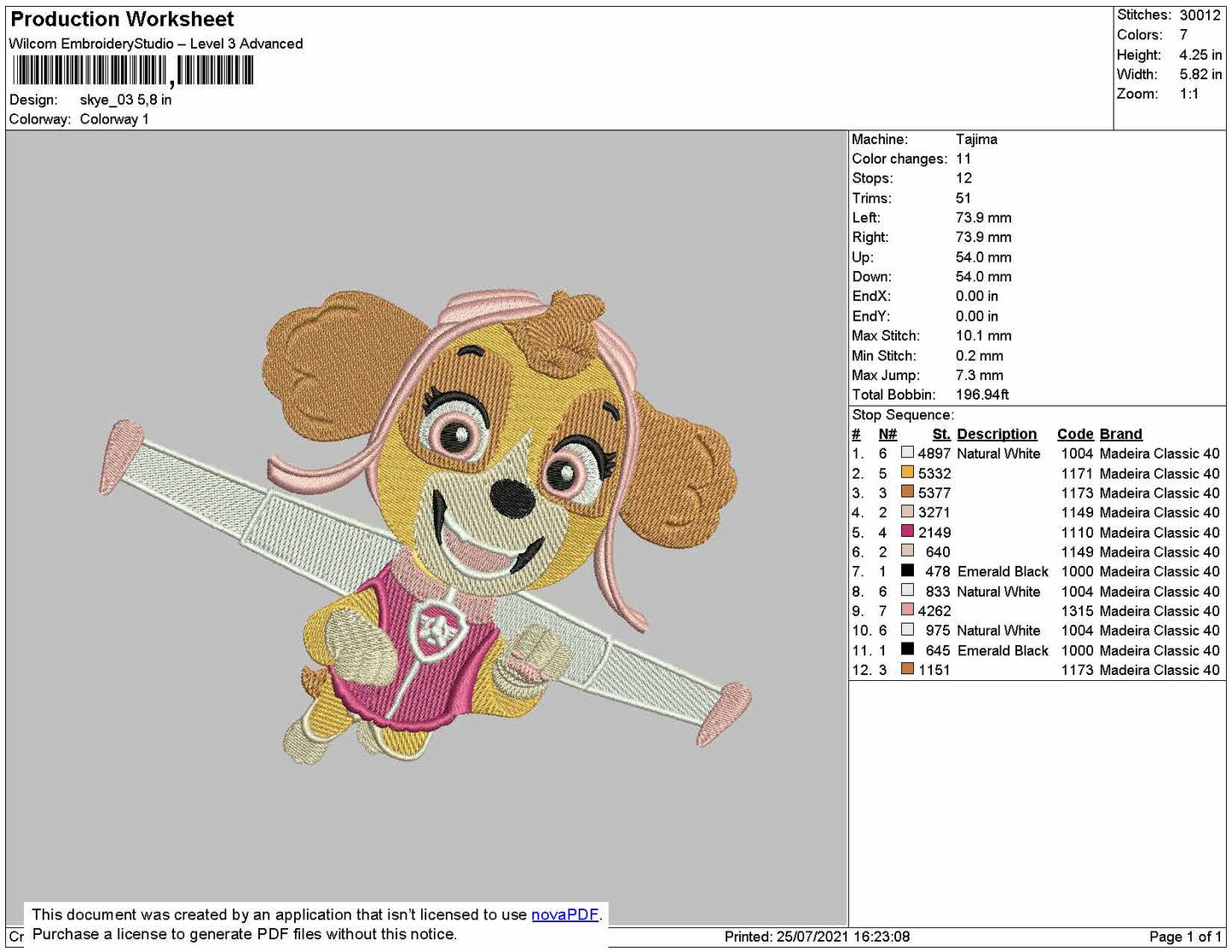
Task: Click the St. column header
Action: coord(941,434)
